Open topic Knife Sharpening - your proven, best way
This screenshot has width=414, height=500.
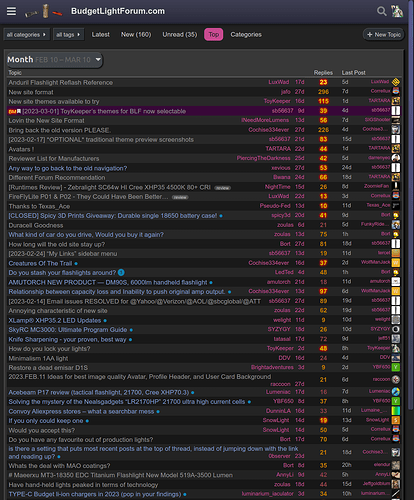point(67,339)
